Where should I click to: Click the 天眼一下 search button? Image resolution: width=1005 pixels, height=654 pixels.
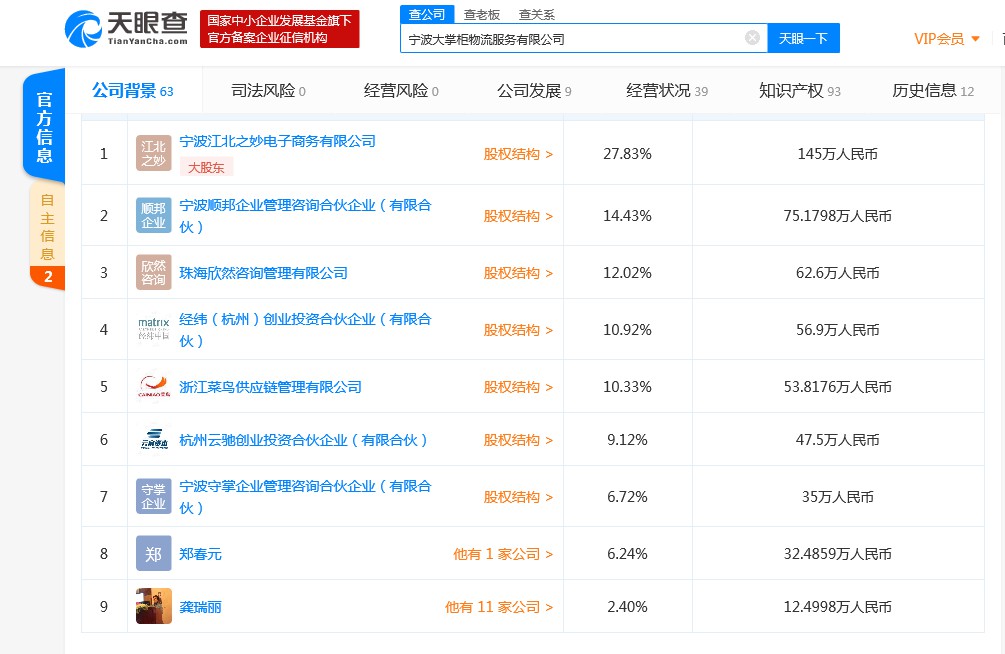click(803, 38)
